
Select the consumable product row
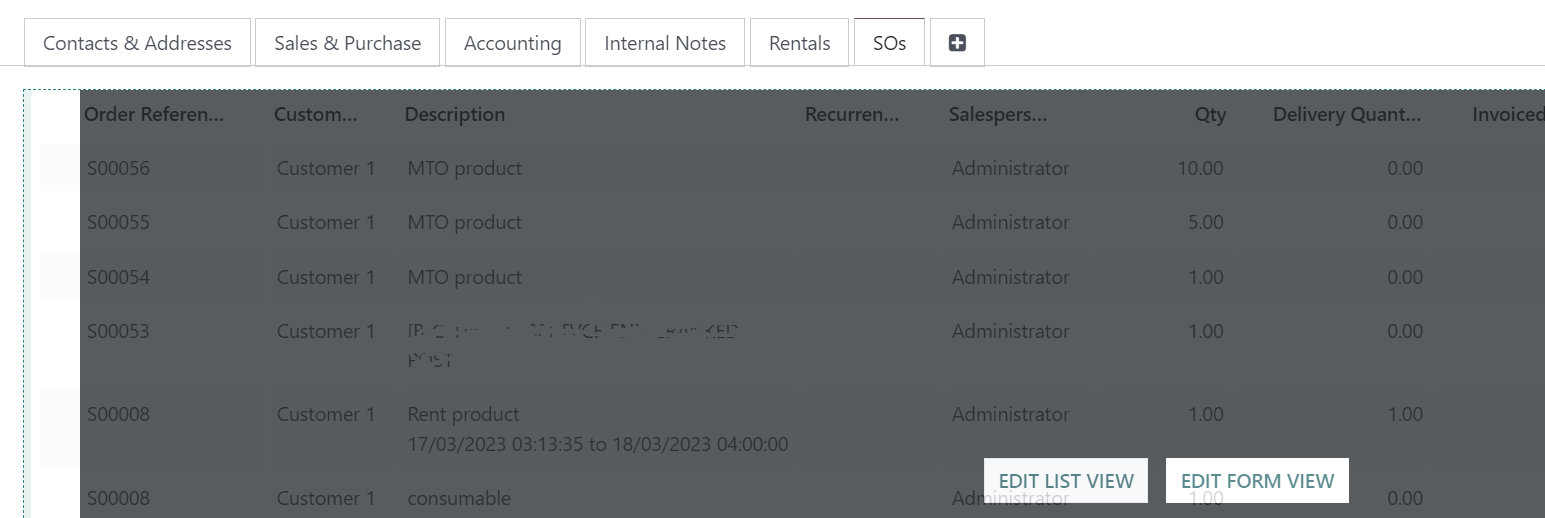[x=790, y=497]
